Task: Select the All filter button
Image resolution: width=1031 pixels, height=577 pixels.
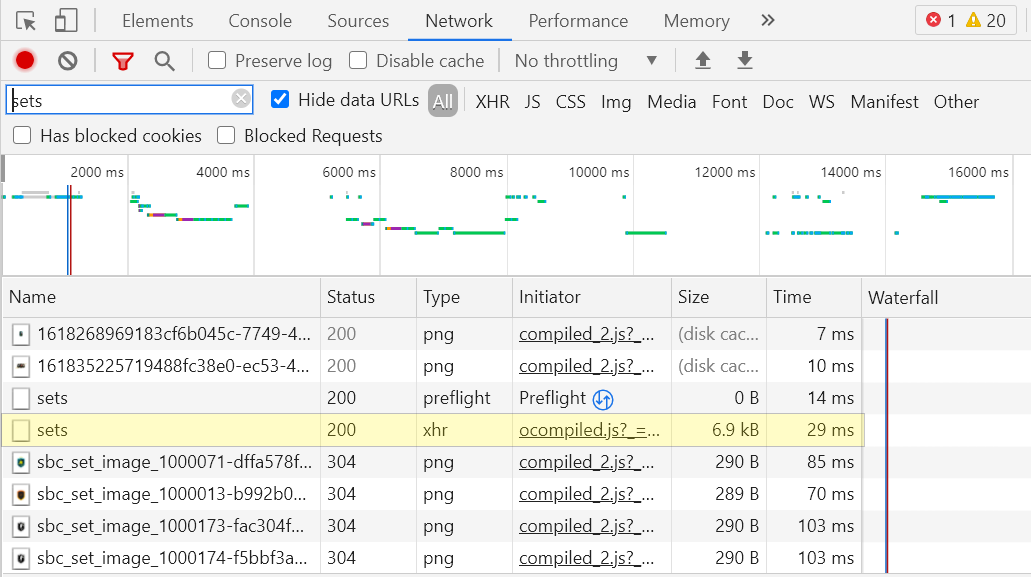Action: coord(443,101)
